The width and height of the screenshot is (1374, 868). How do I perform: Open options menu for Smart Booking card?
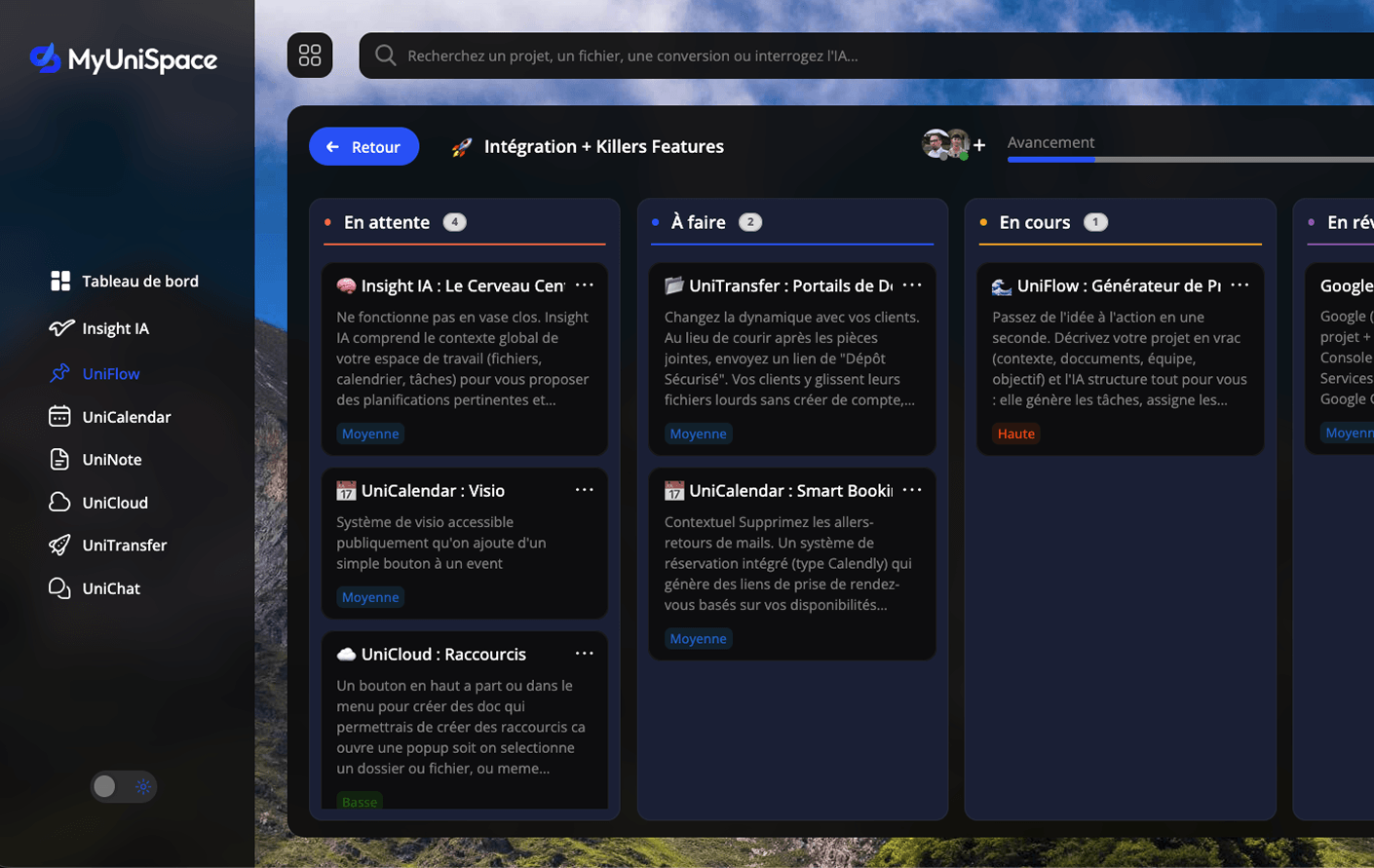[x=912, y=489]
